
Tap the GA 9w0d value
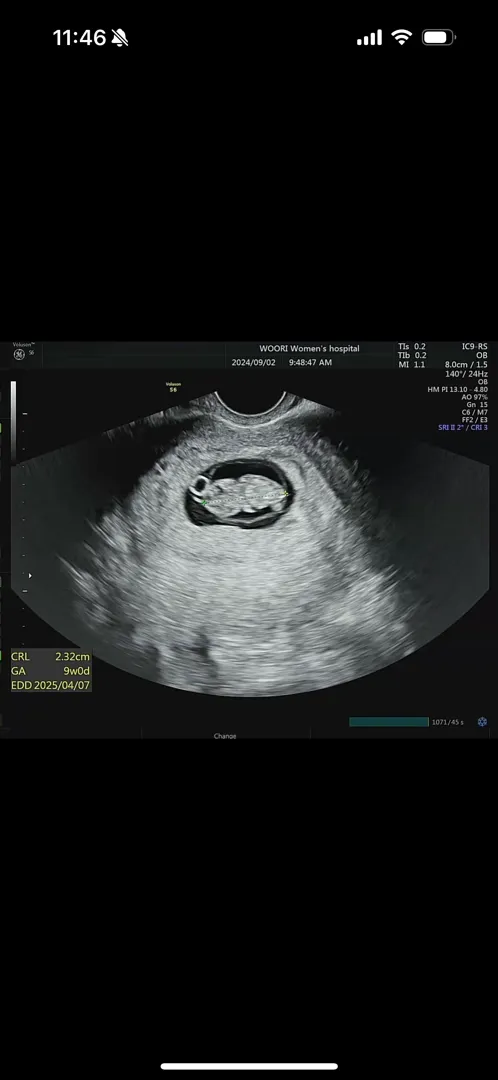[x=50, y=671]
